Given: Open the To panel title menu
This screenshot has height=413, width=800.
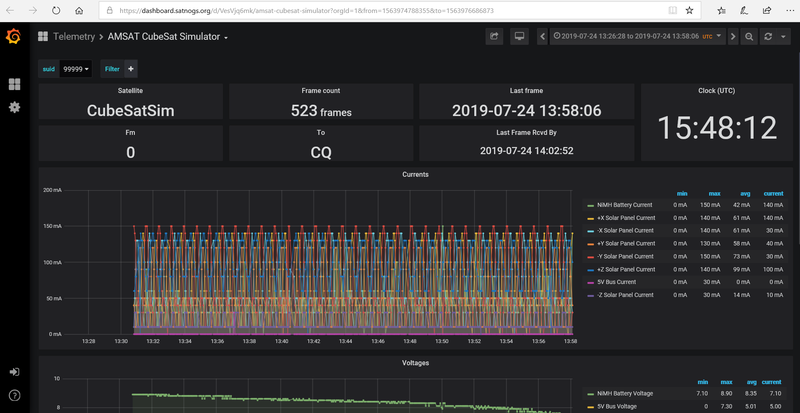Looking at the screenshot, I should [321, 132].
